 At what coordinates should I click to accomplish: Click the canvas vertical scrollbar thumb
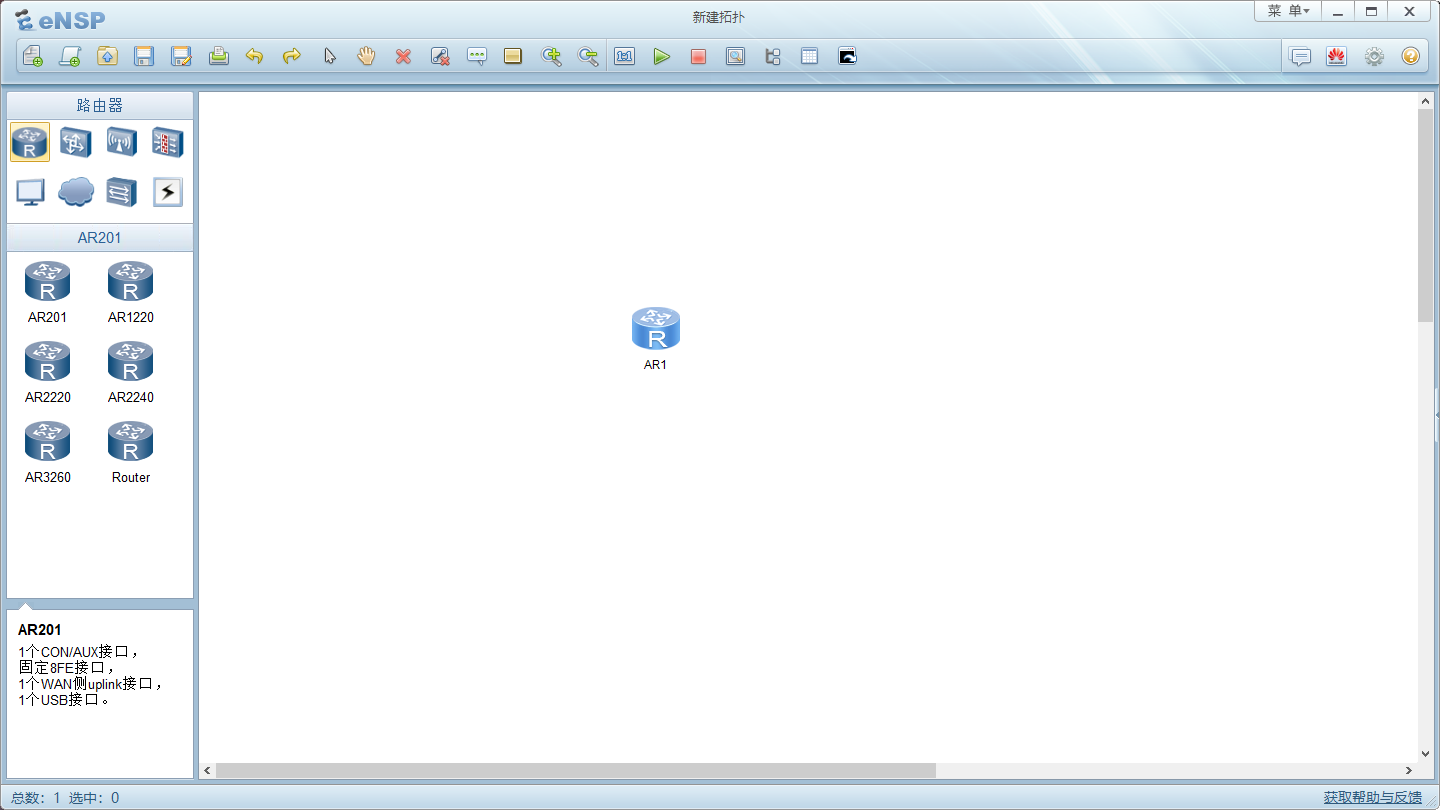[x=1426, y=215]
